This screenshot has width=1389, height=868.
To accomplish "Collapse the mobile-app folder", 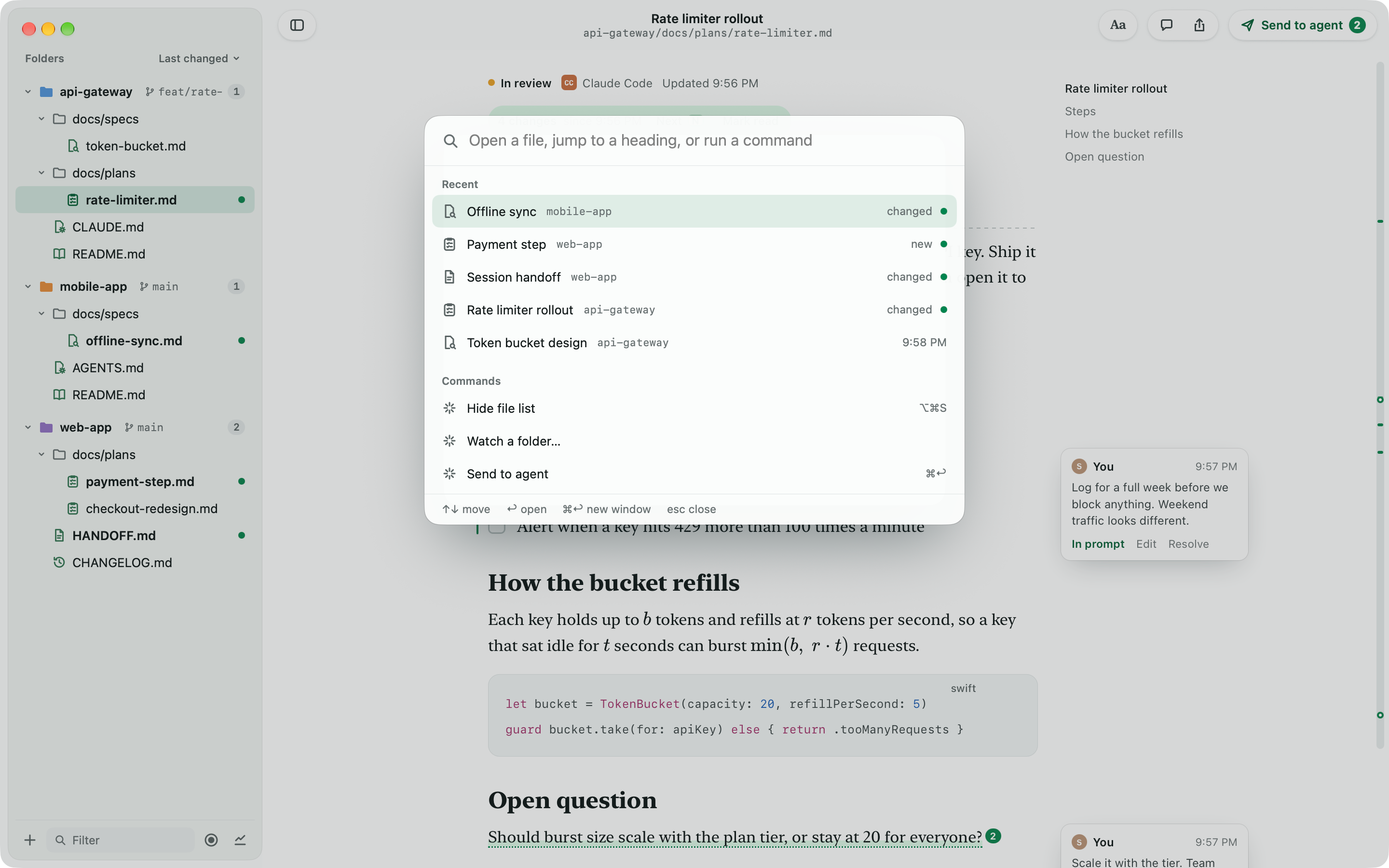I will click(28, 286).
